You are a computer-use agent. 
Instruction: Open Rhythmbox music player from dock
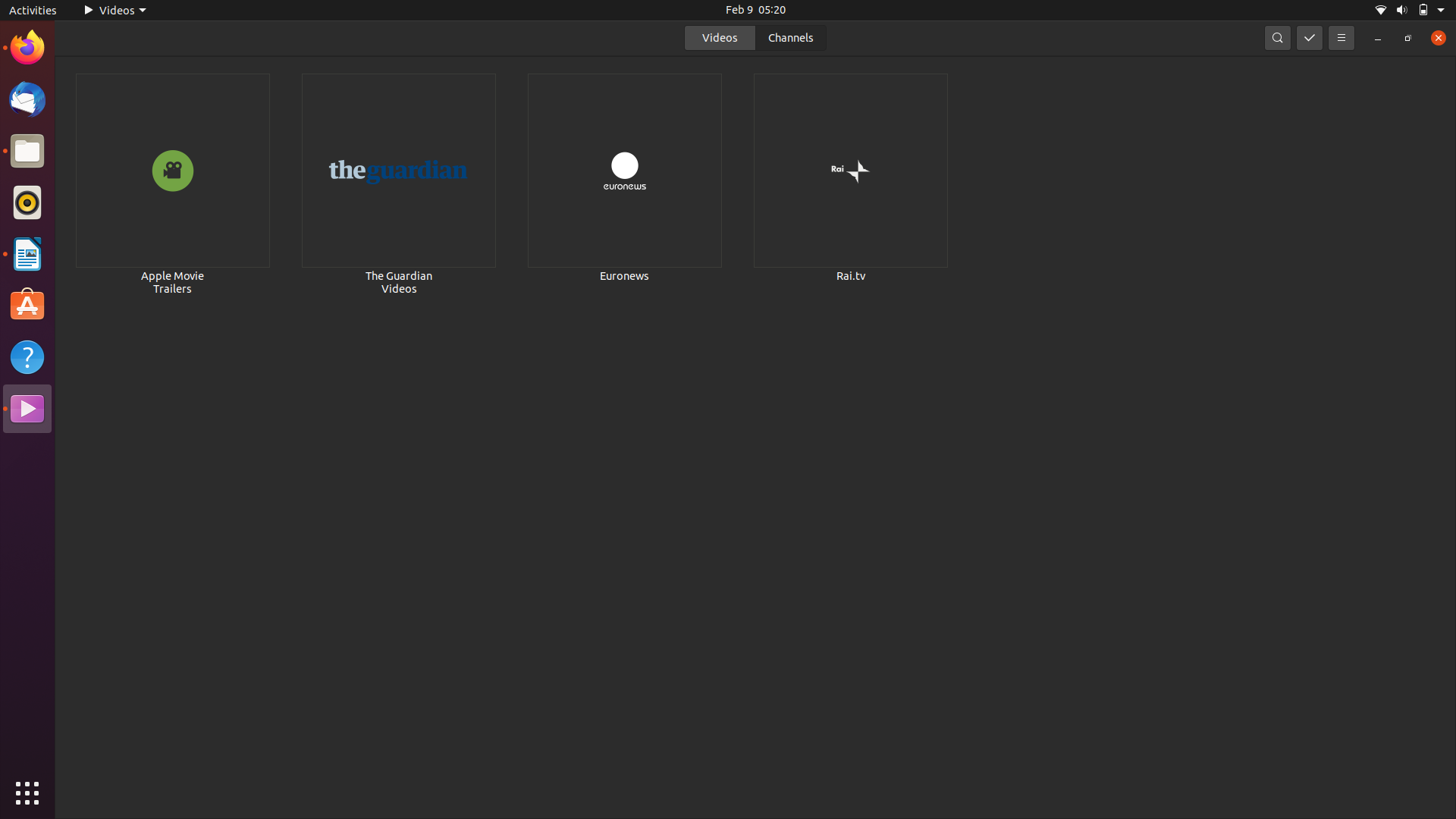(27, 202)
